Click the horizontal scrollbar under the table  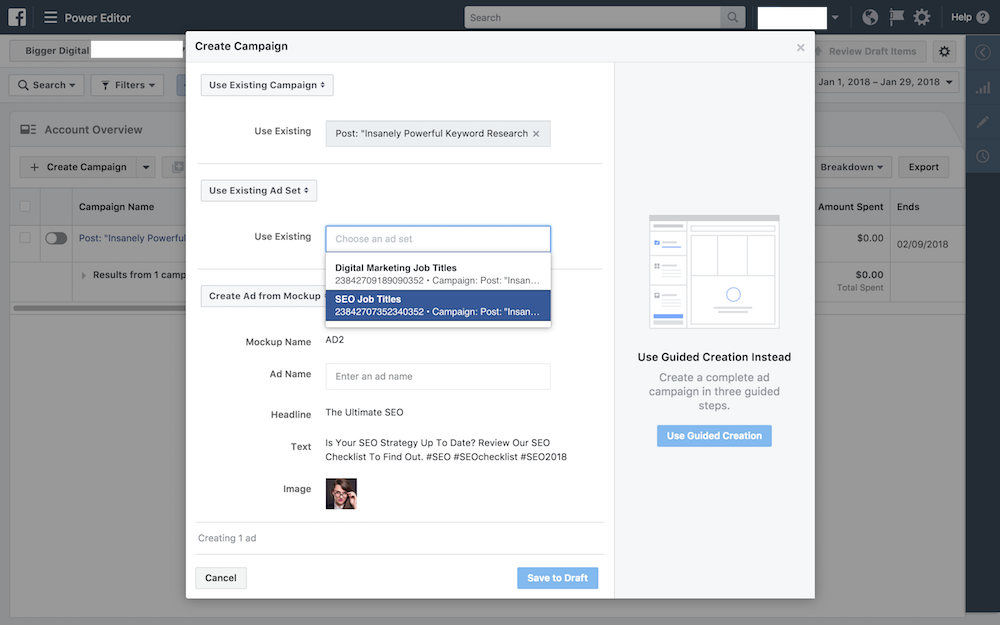click(99, 308)
